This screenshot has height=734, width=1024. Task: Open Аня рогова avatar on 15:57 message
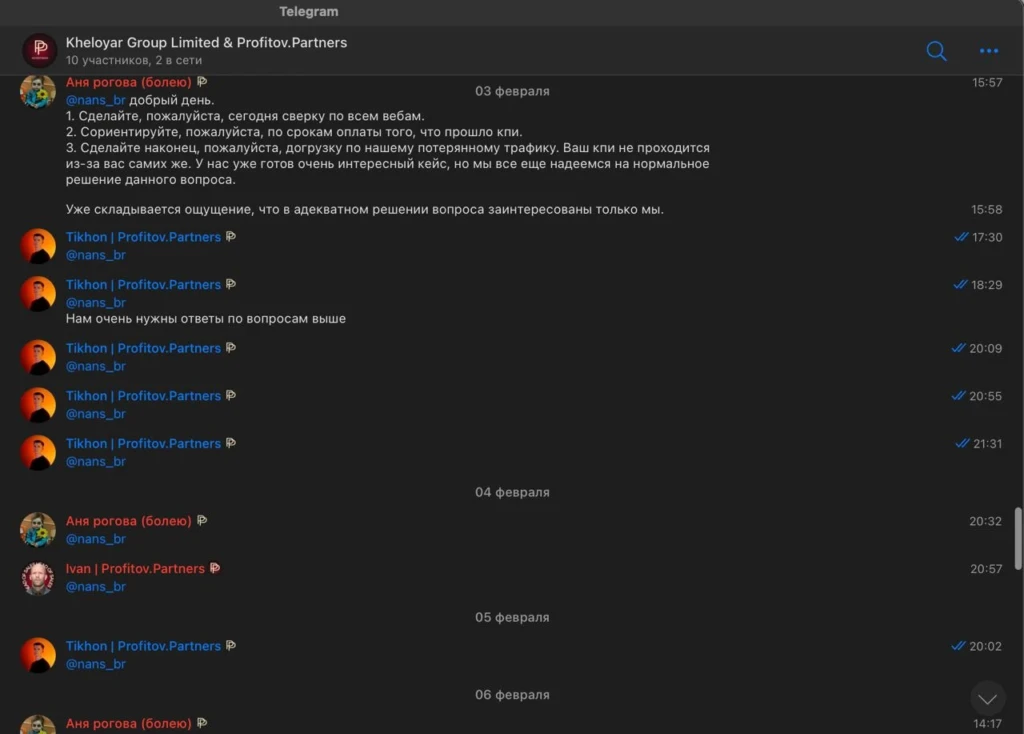pyautogui.click(x=38, y=91)
